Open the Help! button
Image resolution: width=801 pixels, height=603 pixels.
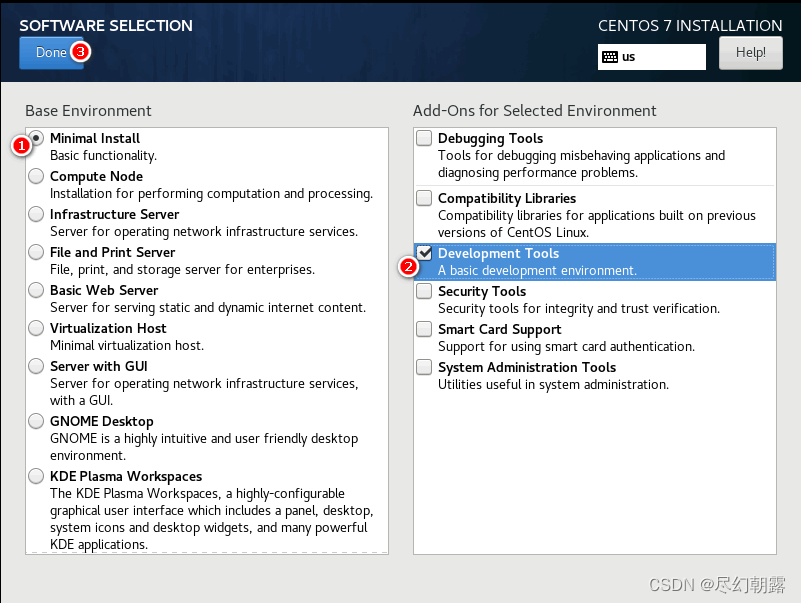[x=750, y=53]
